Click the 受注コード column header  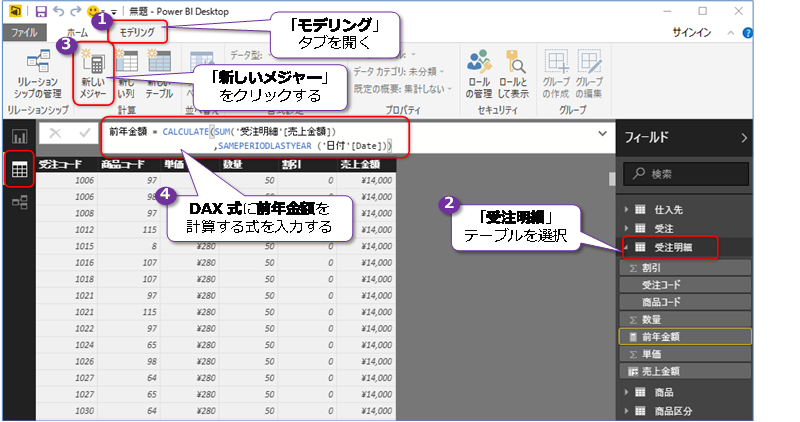pyautogui.click(x=66, y=164)
